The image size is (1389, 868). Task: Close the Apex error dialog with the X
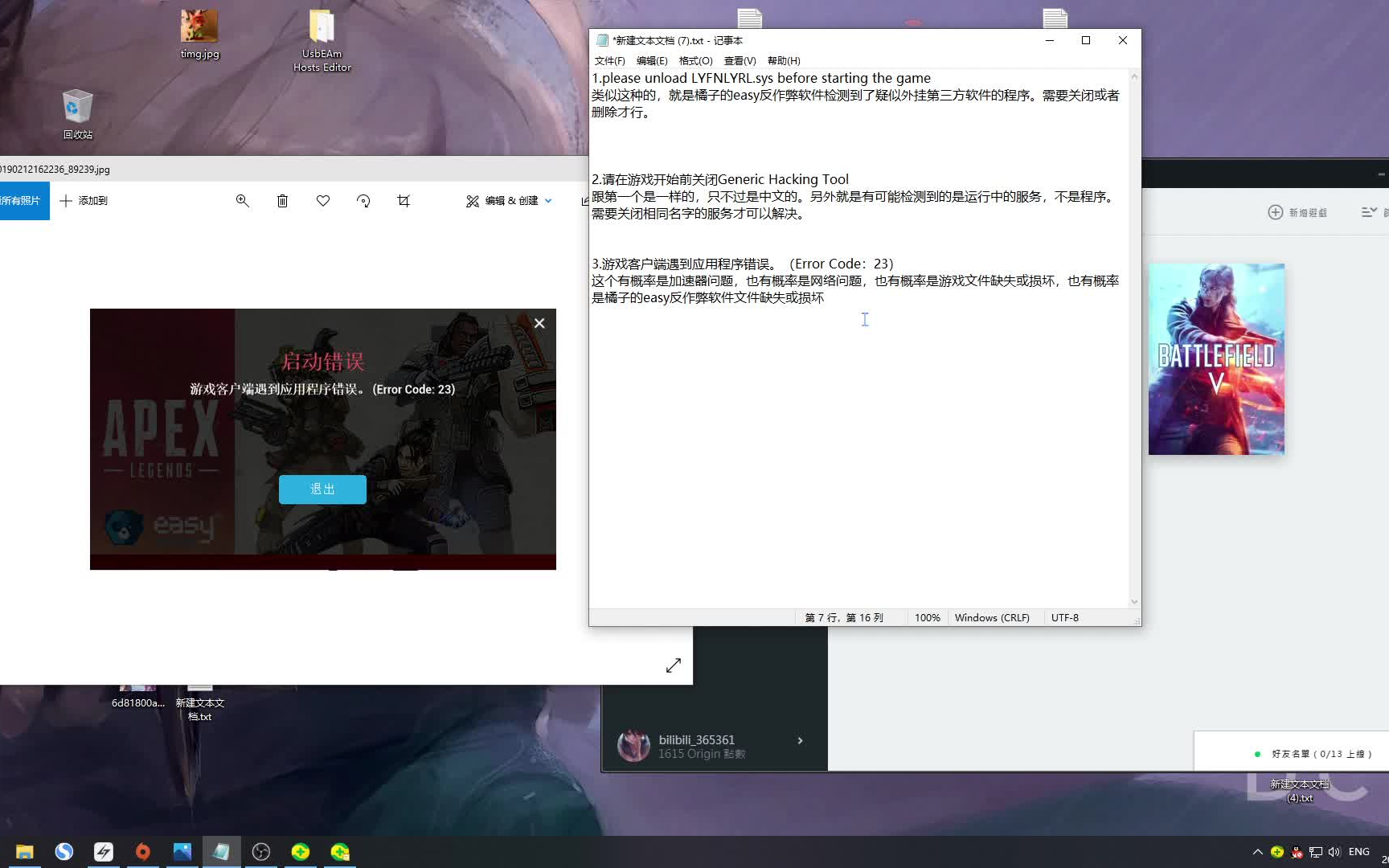(539, 323)
